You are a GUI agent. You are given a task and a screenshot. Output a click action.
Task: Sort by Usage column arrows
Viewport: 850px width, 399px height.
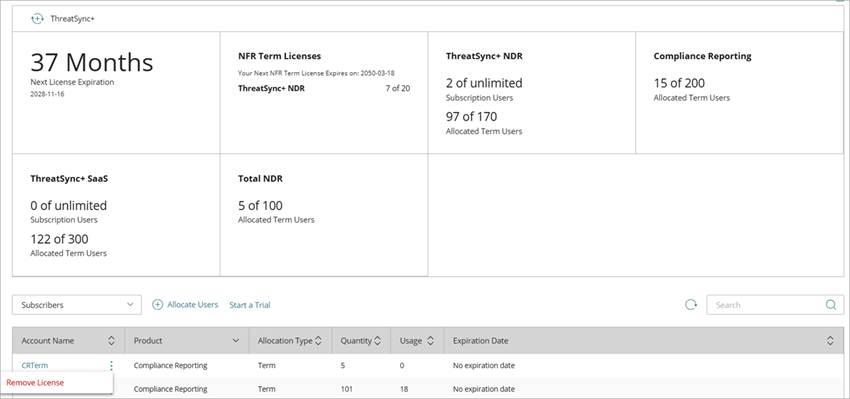click(x=430, y=341)
